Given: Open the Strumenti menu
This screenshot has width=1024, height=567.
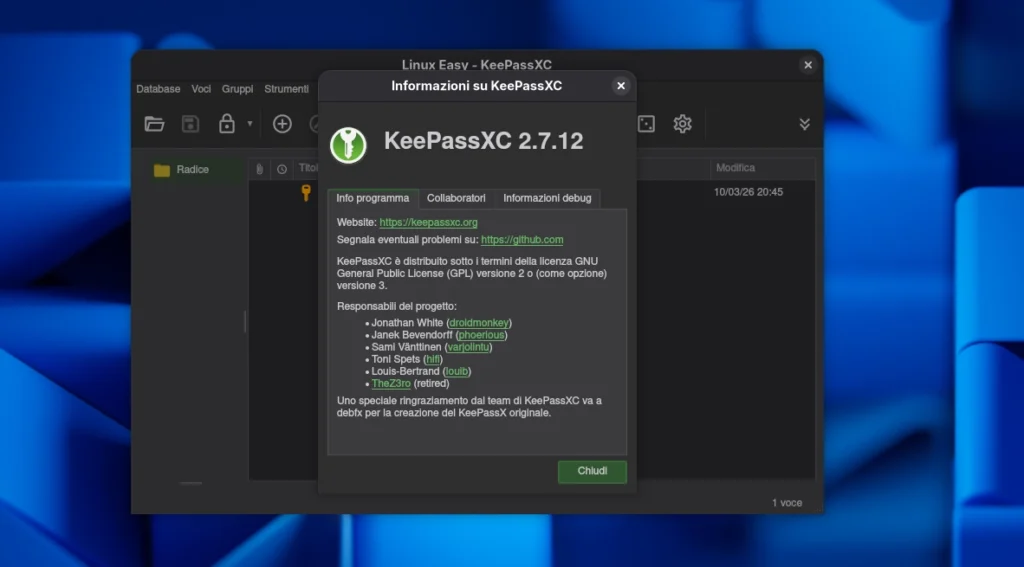Looking at the screenshot, I should (x=286, y=89).
